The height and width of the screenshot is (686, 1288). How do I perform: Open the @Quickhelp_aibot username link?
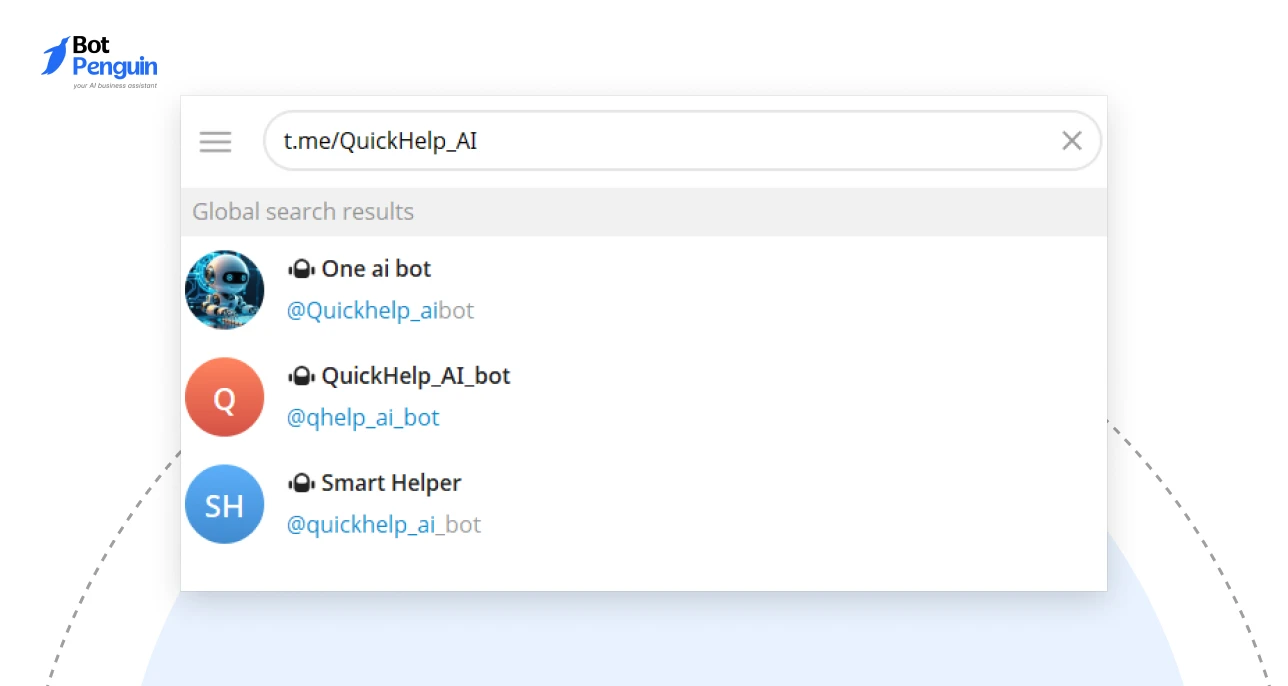[x=380, y=311]
